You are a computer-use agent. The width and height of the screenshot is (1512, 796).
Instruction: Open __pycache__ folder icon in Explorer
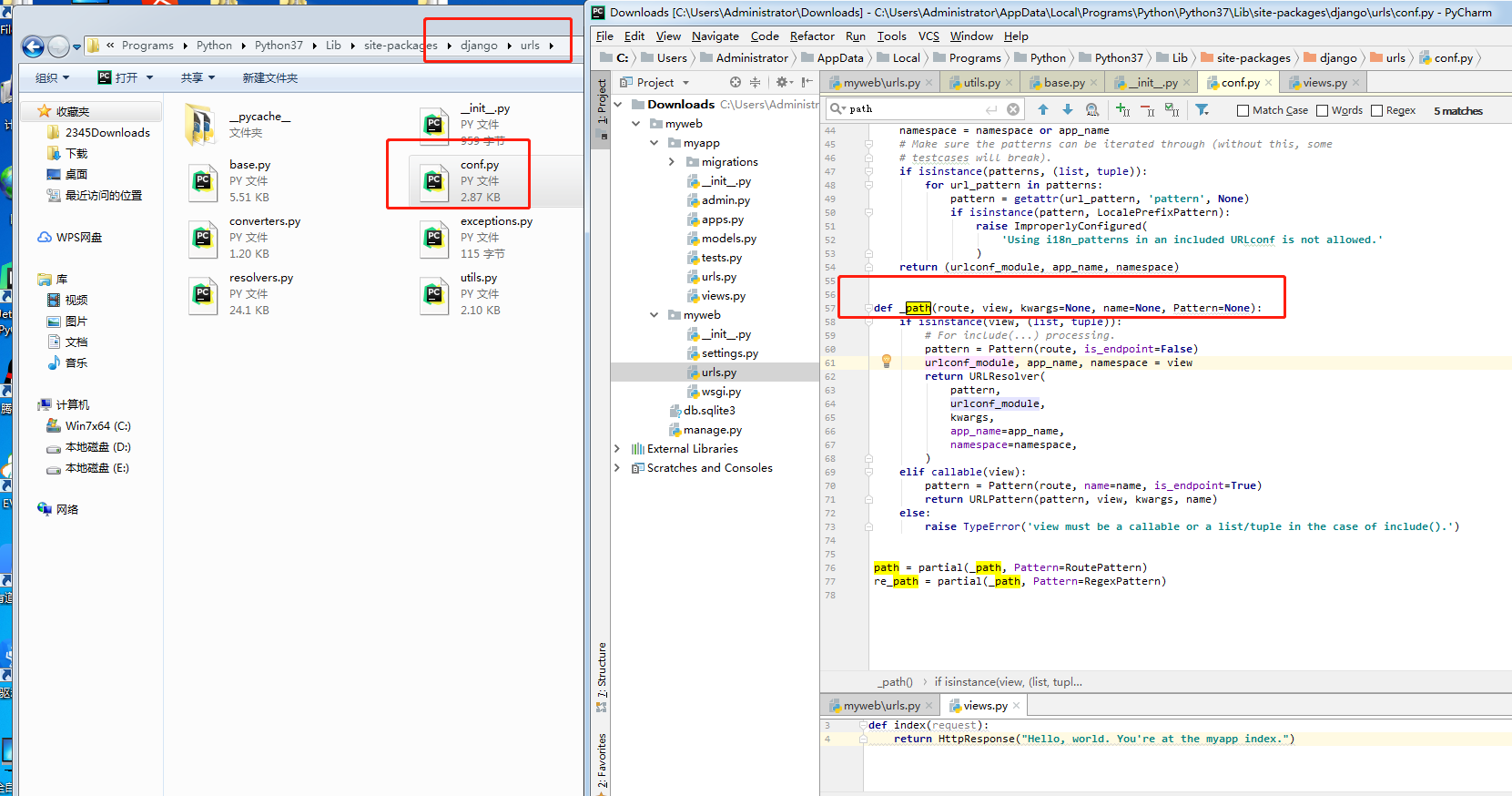pos(200,125)
